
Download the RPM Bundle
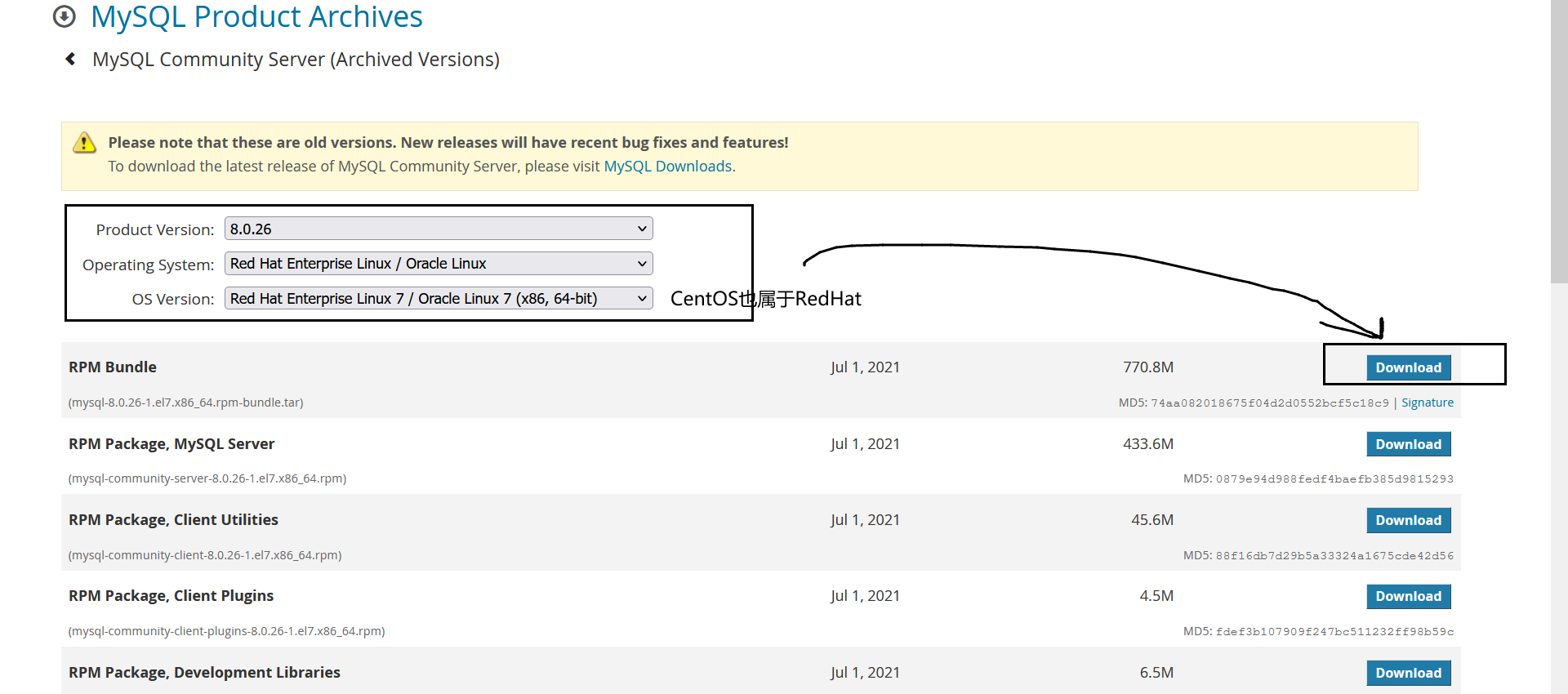(1409, 367)
